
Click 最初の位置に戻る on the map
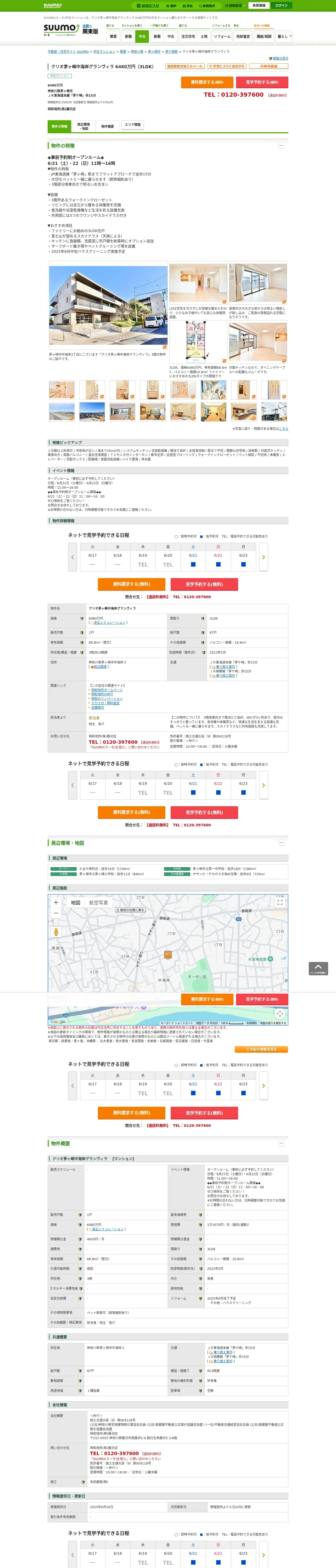131,910
